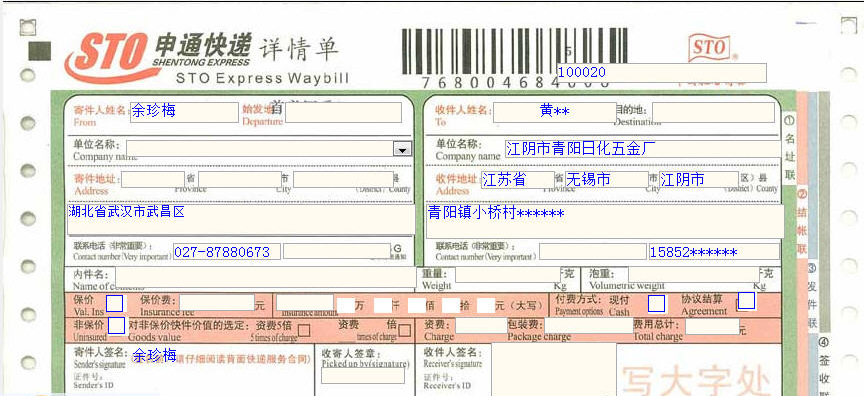Click sender name field containing 余珍梅
This screenshot has height=396, width=864.
(x=185, y=112)
